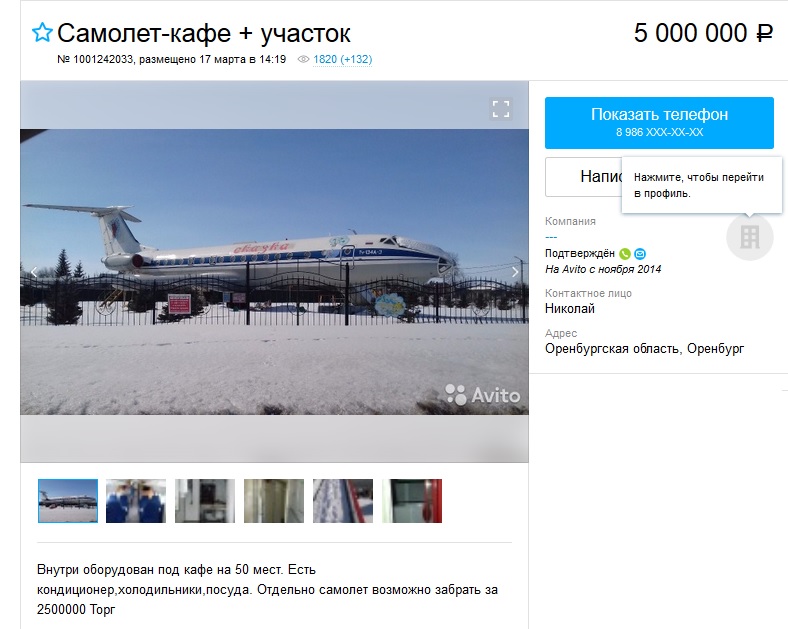Select fourth thumbnail of corridor
The image size is (788, 629).
(x=274, y=501)
